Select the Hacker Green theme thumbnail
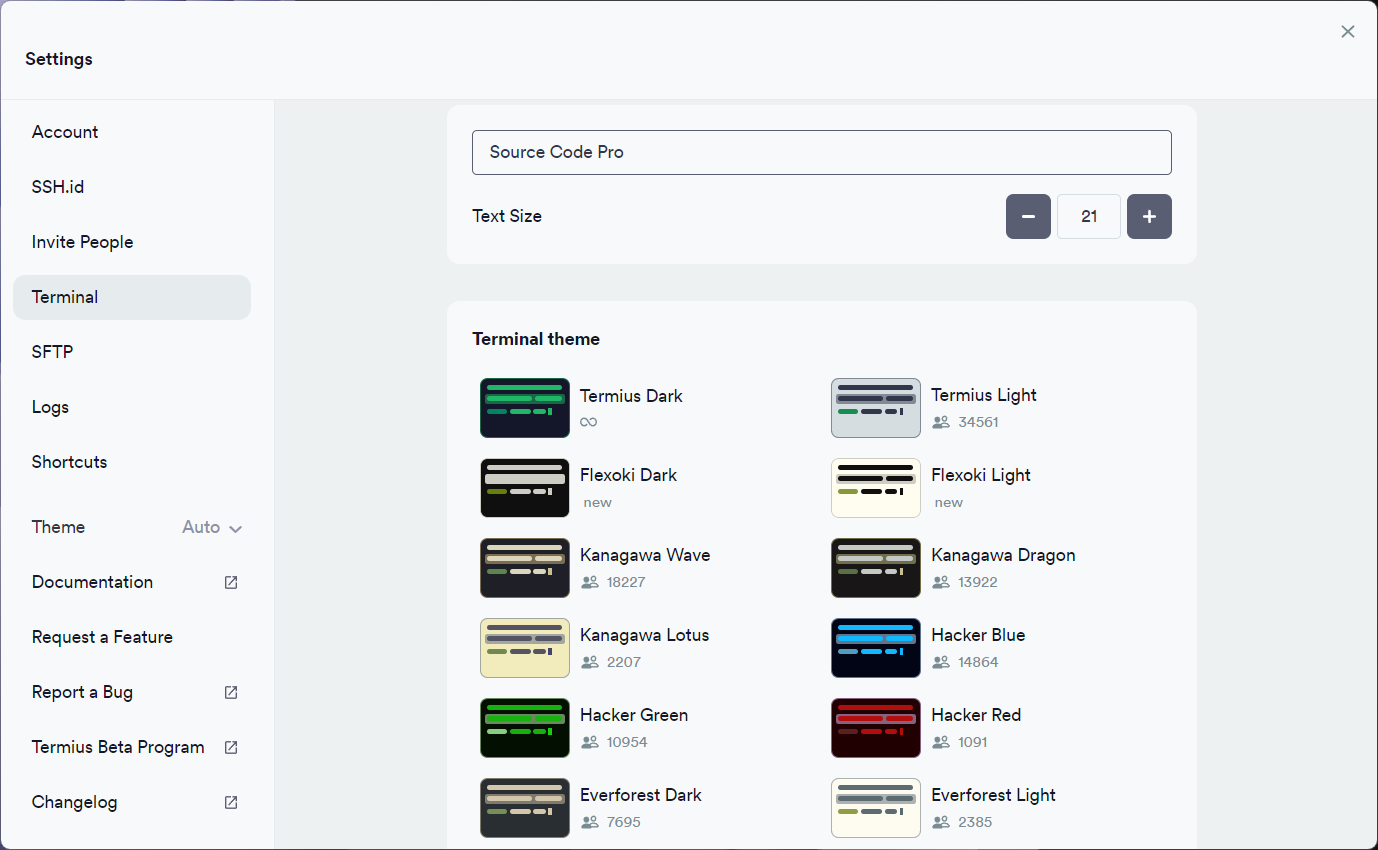1378x850 pixels. [525, 728]
